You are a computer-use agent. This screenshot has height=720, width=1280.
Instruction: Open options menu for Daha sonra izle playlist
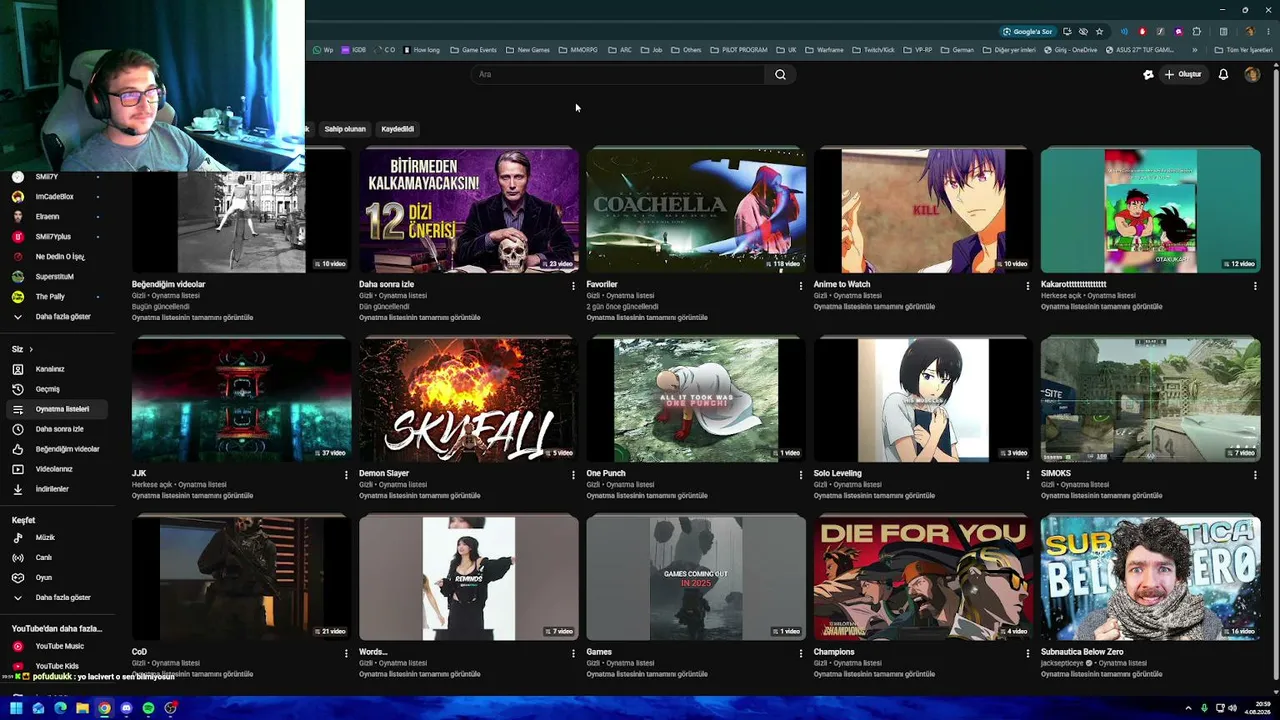[x=573, y=286]
